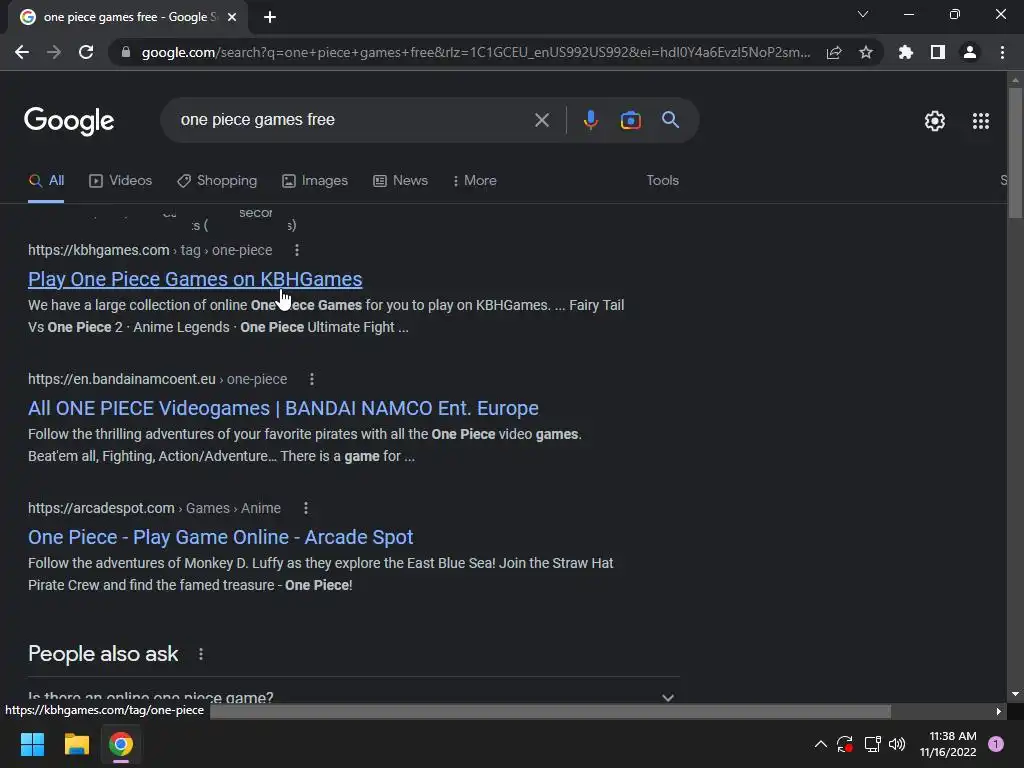Close the one piece games tab
This screenshot has height=768, width=1024.
pyautogui.click(x=232, y=17)
